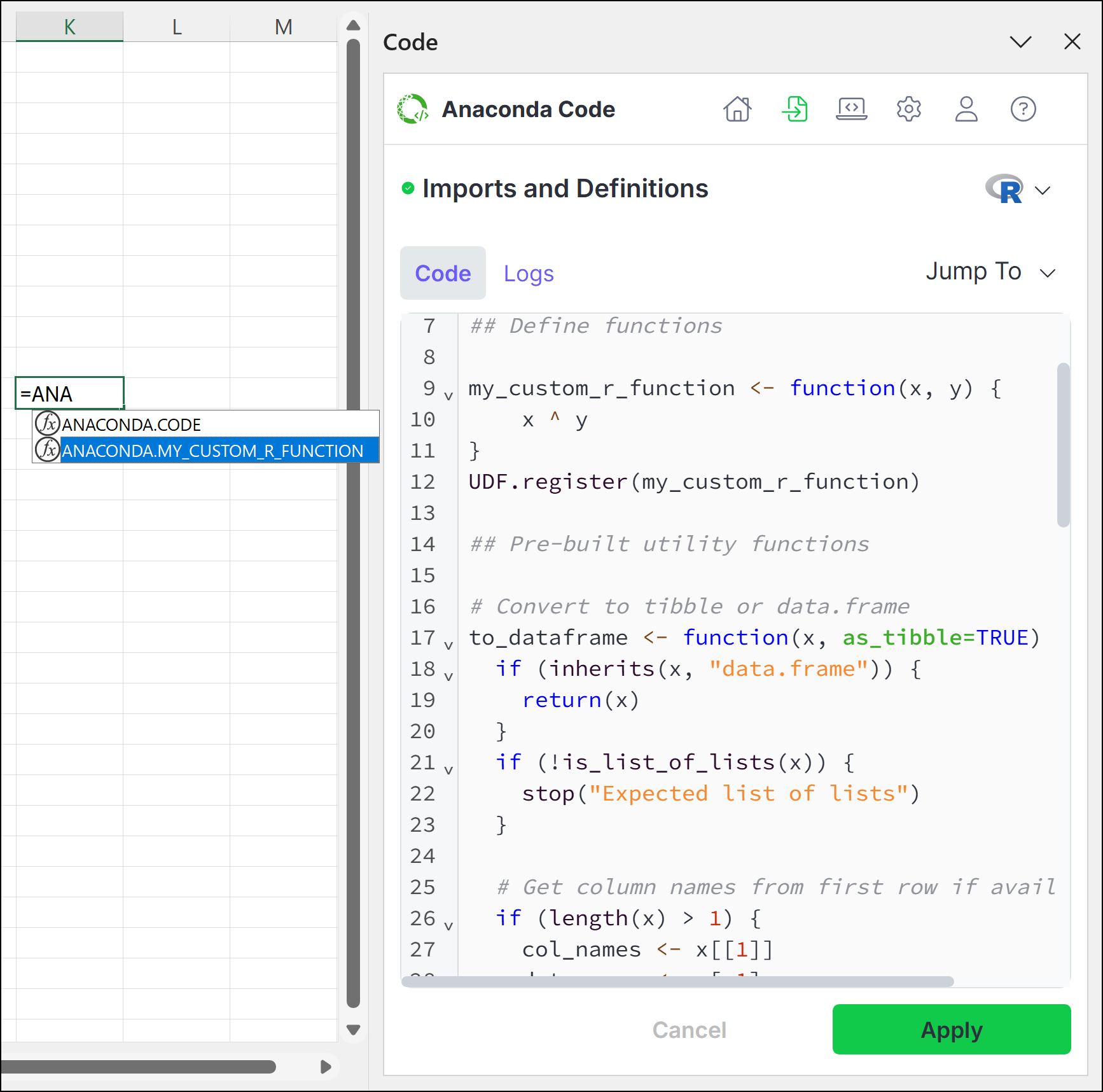Collapse the code fold at line 9
1103x1092 pixels.
(449, 396)
